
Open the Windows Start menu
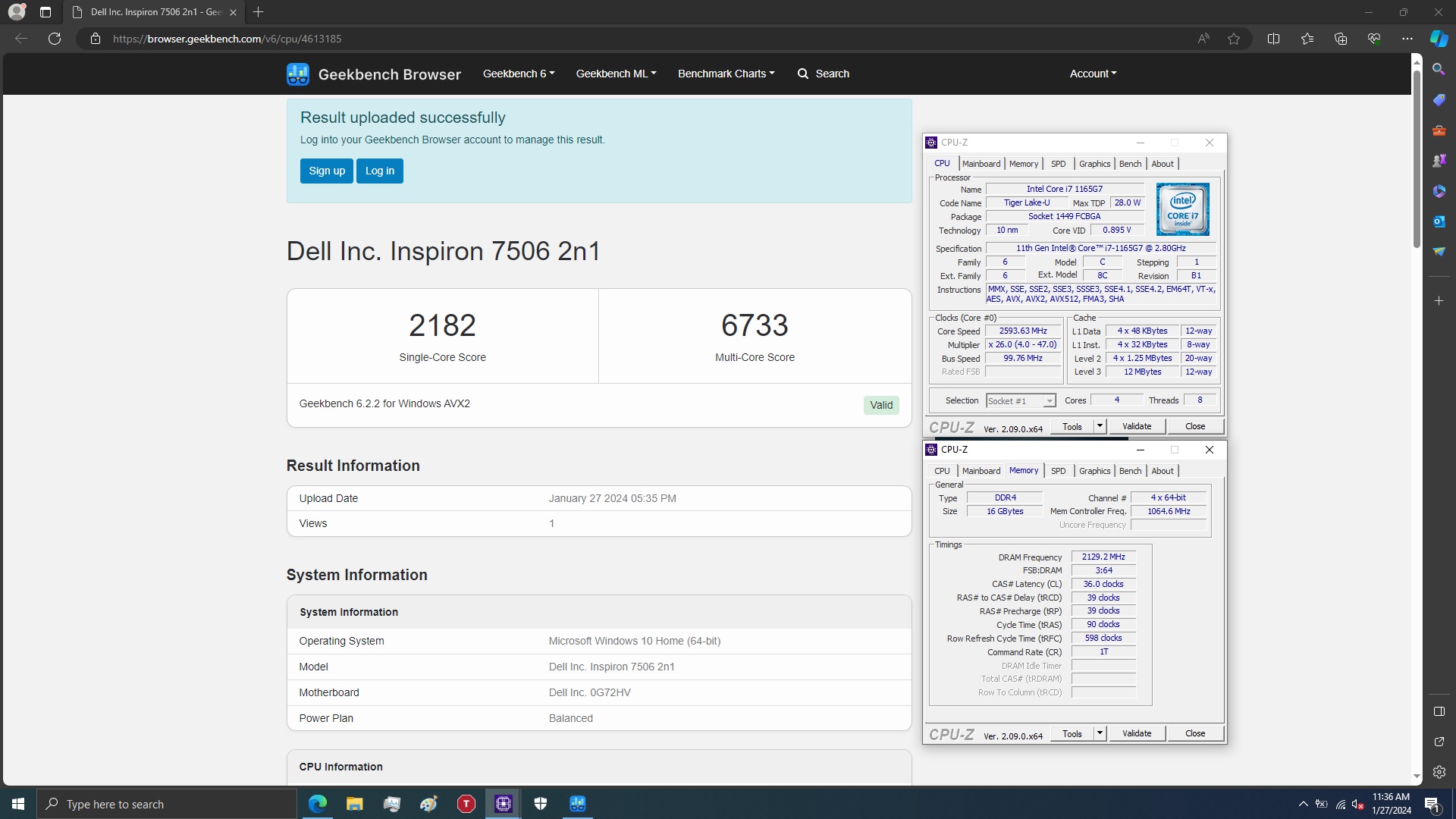18,804
